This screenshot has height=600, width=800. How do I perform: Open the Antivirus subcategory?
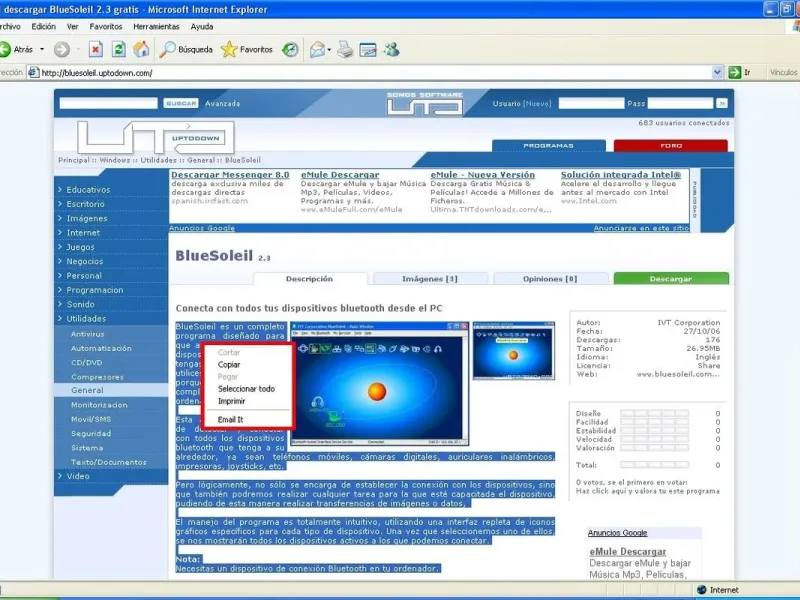tap(87, 334)
